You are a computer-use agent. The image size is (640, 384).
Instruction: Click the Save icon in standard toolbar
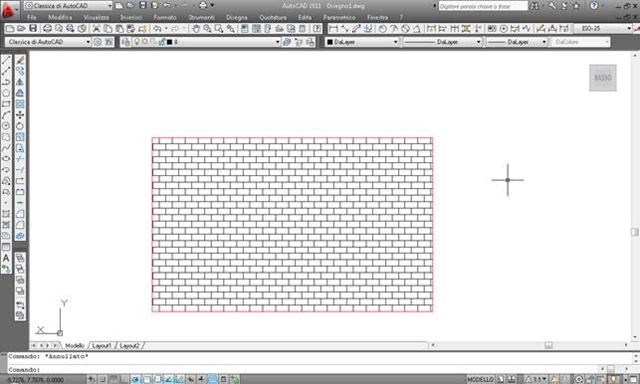(33, 29)
